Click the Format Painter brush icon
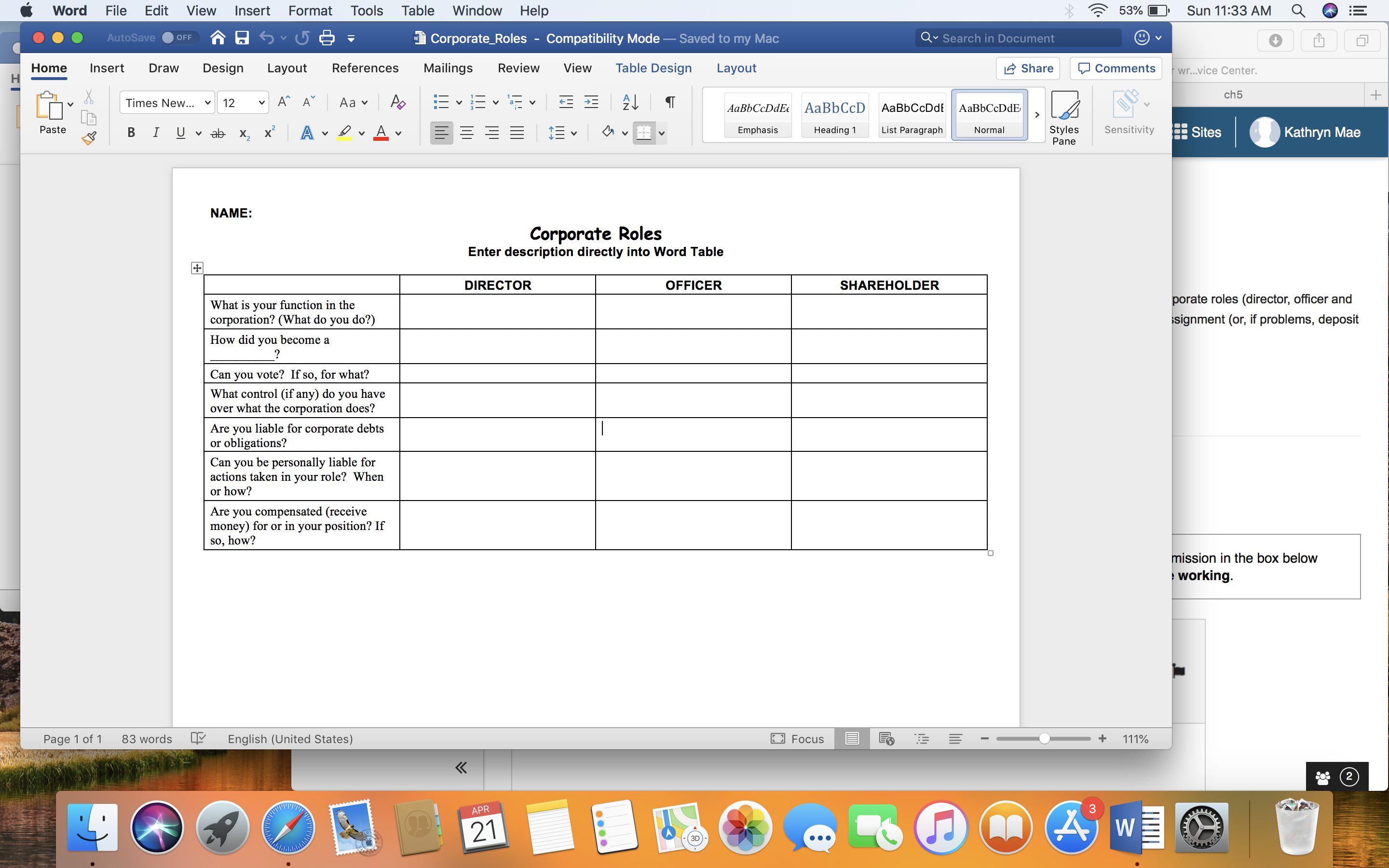The width and height of the screenshot is (1389, 868). pos(89,138)
